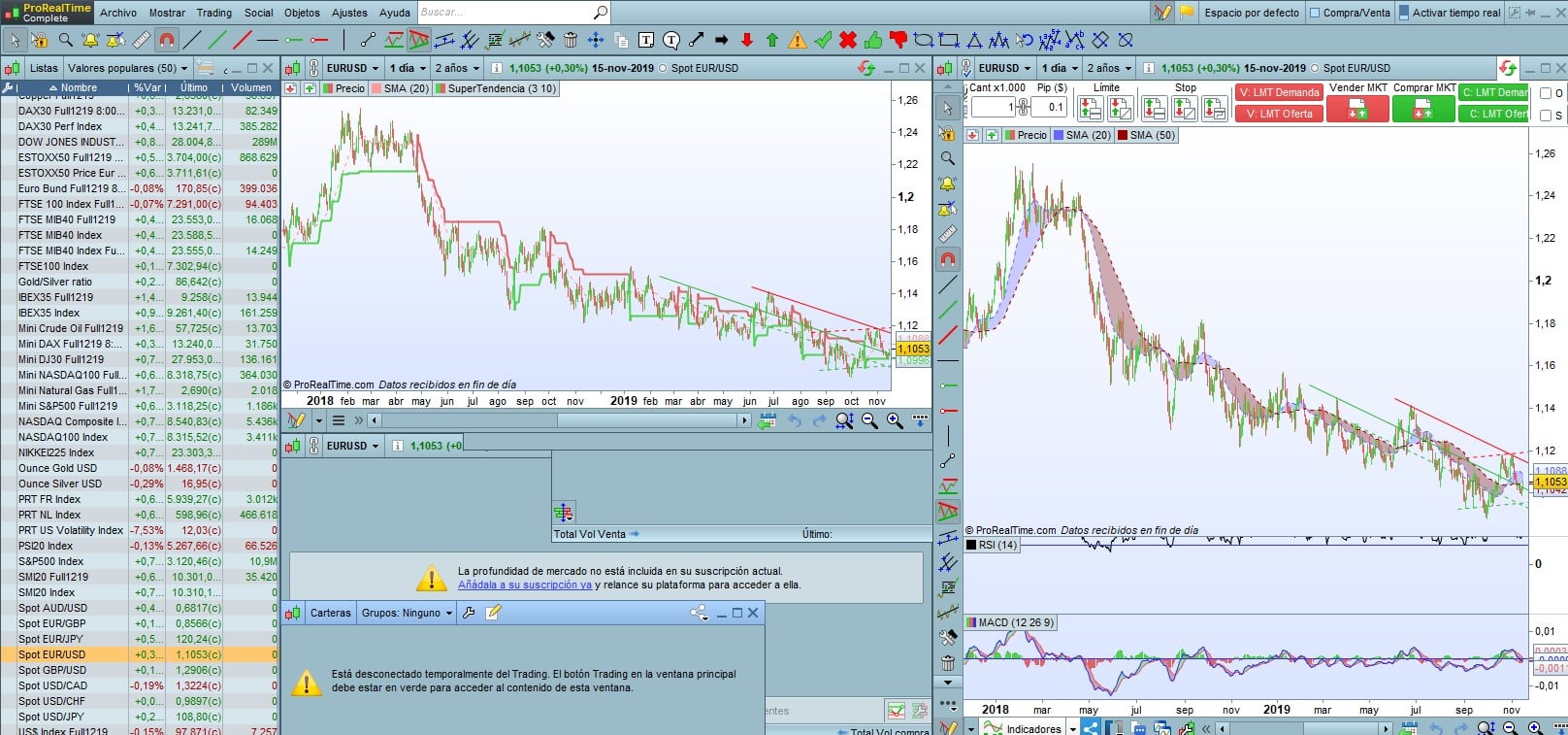This screenshot has width=1568, height=735.
Task: Open the 1 día timeframe dropdown in left chart
Action: 408,68
